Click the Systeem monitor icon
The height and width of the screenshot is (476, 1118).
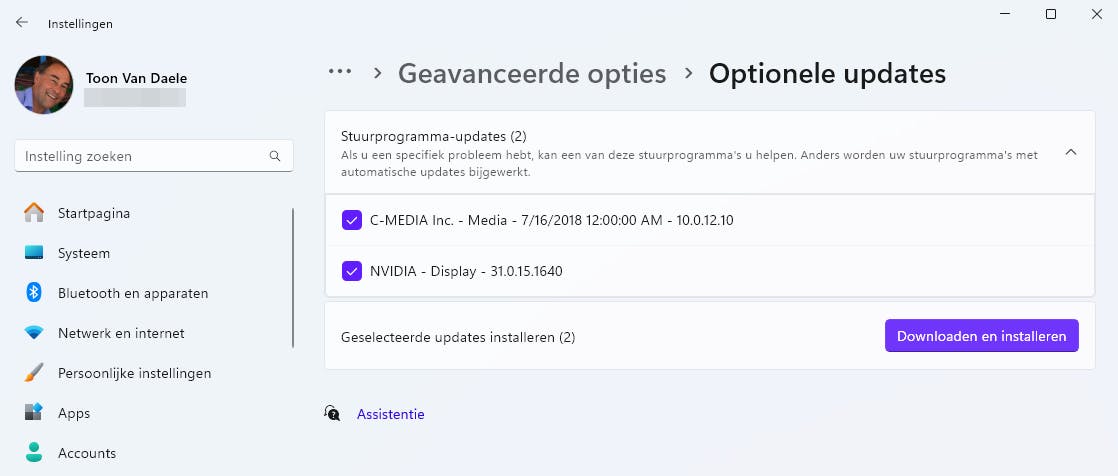pyautogui.click(x=34, y=253)
